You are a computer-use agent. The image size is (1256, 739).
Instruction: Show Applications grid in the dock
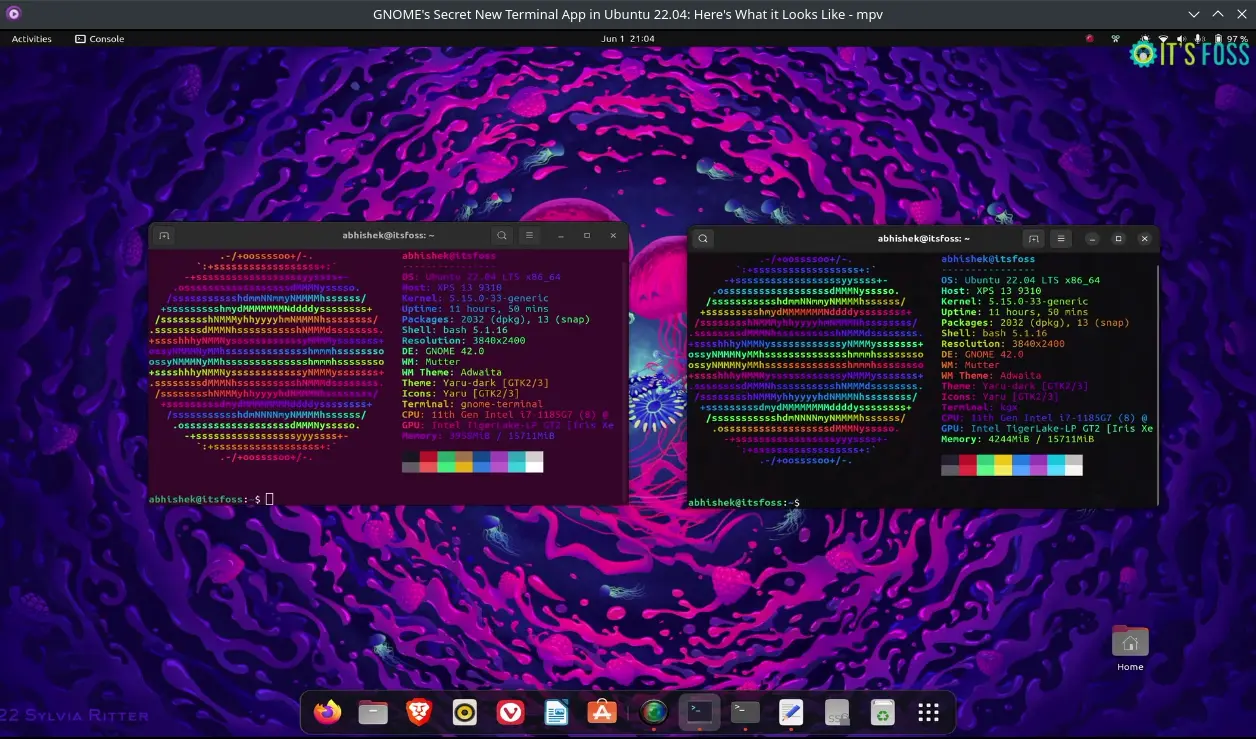[928, 712]
